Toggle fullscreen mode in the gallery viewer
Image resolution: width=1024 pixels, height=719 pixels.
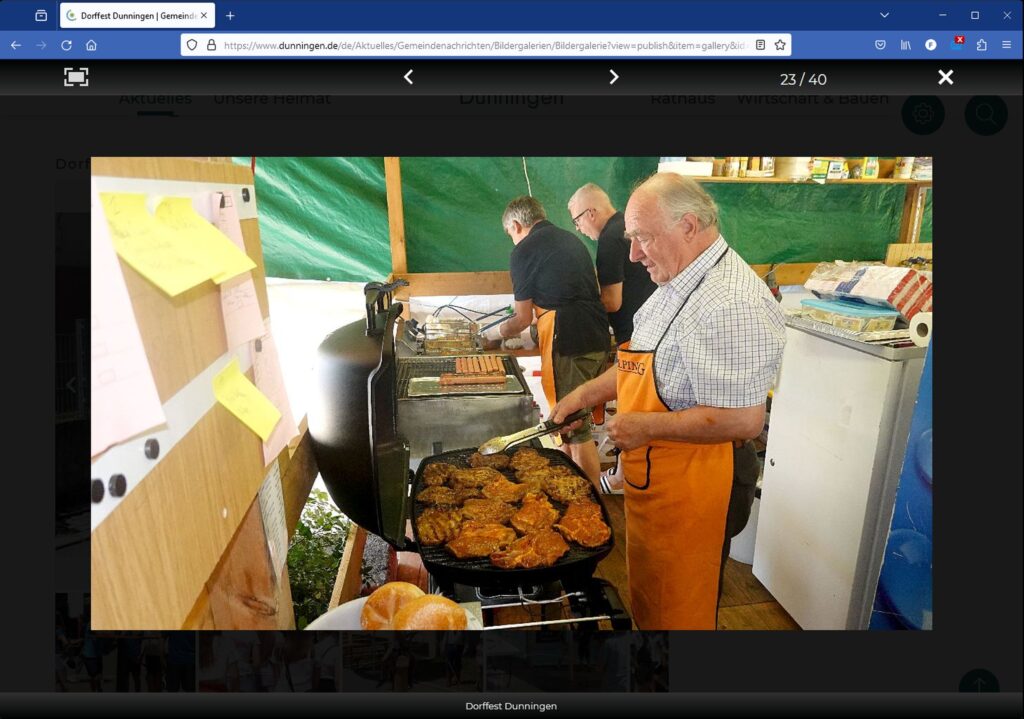click(76, 77)
